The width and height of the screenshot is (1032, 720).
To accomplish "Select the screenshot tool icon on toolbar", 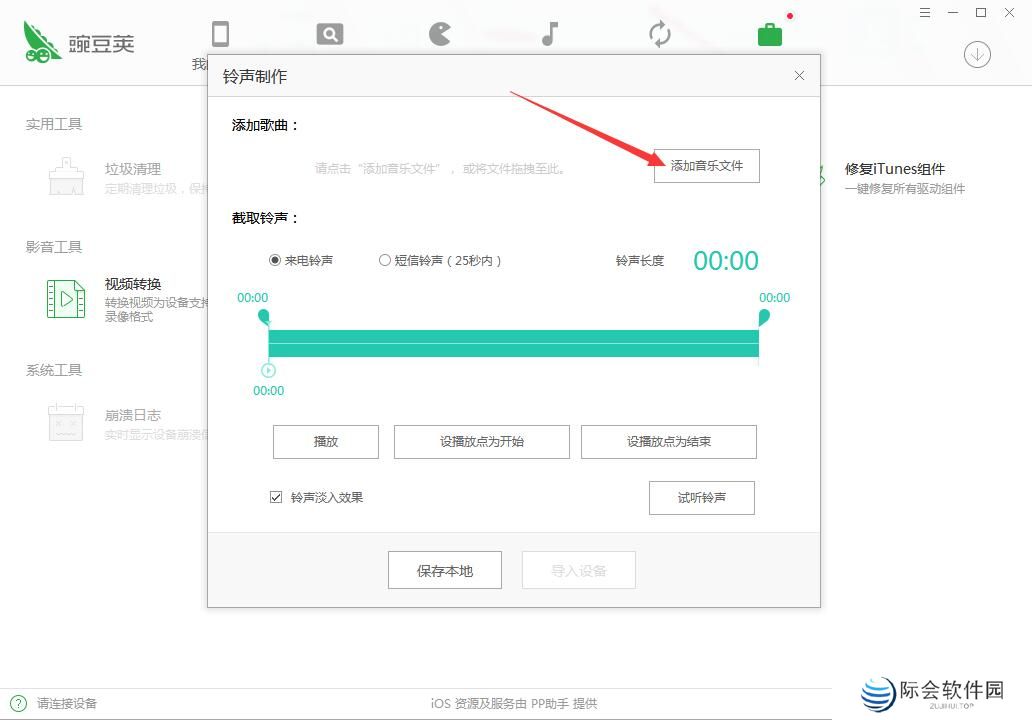I will pyautogui.click(x=329, y=33).
